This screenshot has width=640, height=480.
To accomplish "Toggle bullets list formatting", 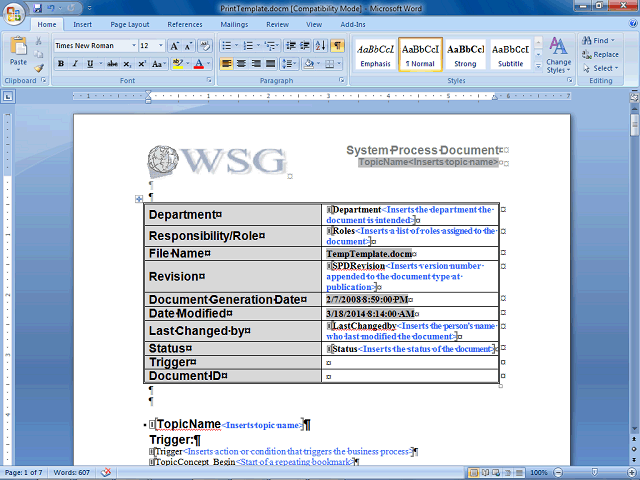I will 226,46.
